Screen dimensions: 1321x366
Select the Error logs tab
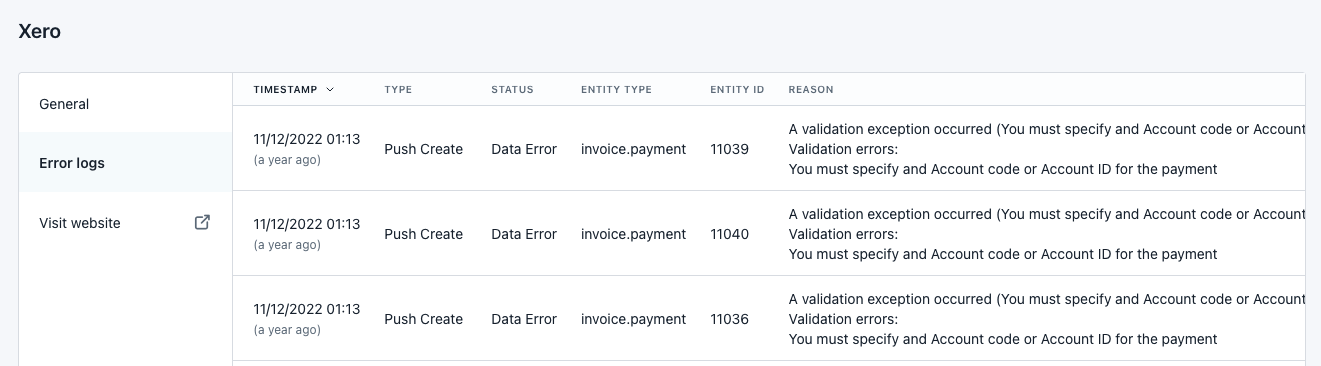point(125,162)
